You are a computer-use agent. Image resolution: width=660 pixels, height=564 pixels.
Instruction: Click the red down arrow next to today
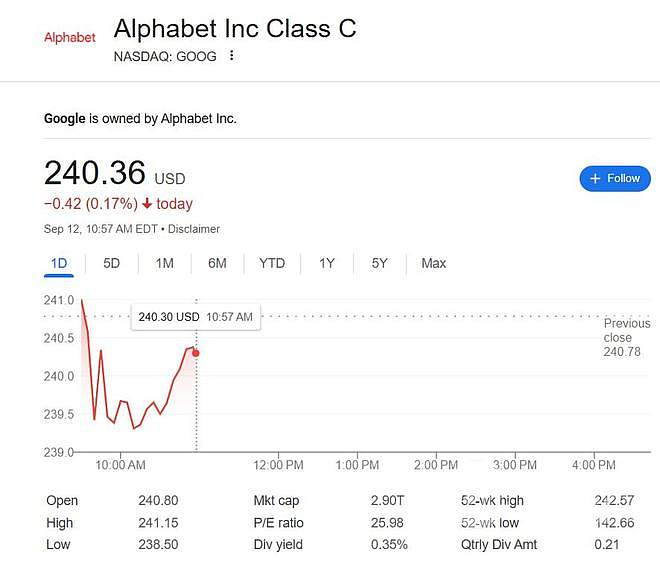147,204
